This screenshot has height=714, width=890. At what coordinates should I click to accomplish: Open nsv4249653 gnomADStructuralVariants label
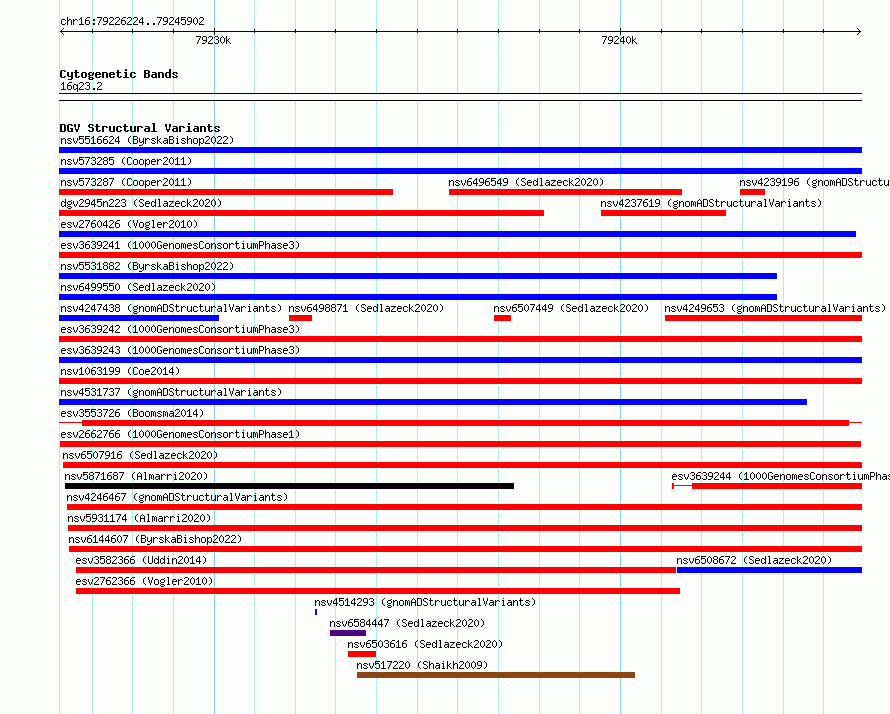click(x=775, y=308)
